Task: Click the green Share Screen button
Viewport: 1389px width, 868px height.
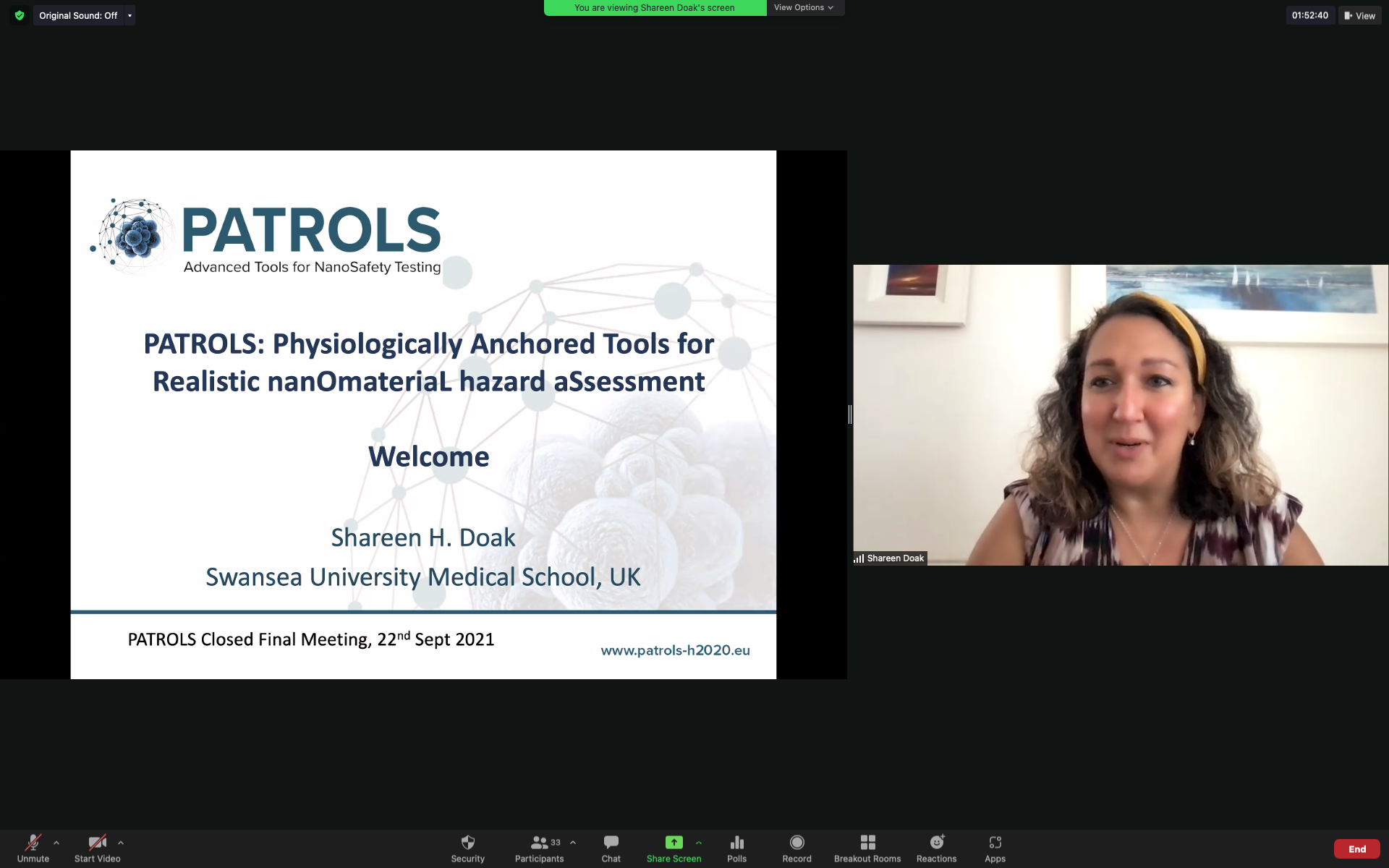Action: 674,848
